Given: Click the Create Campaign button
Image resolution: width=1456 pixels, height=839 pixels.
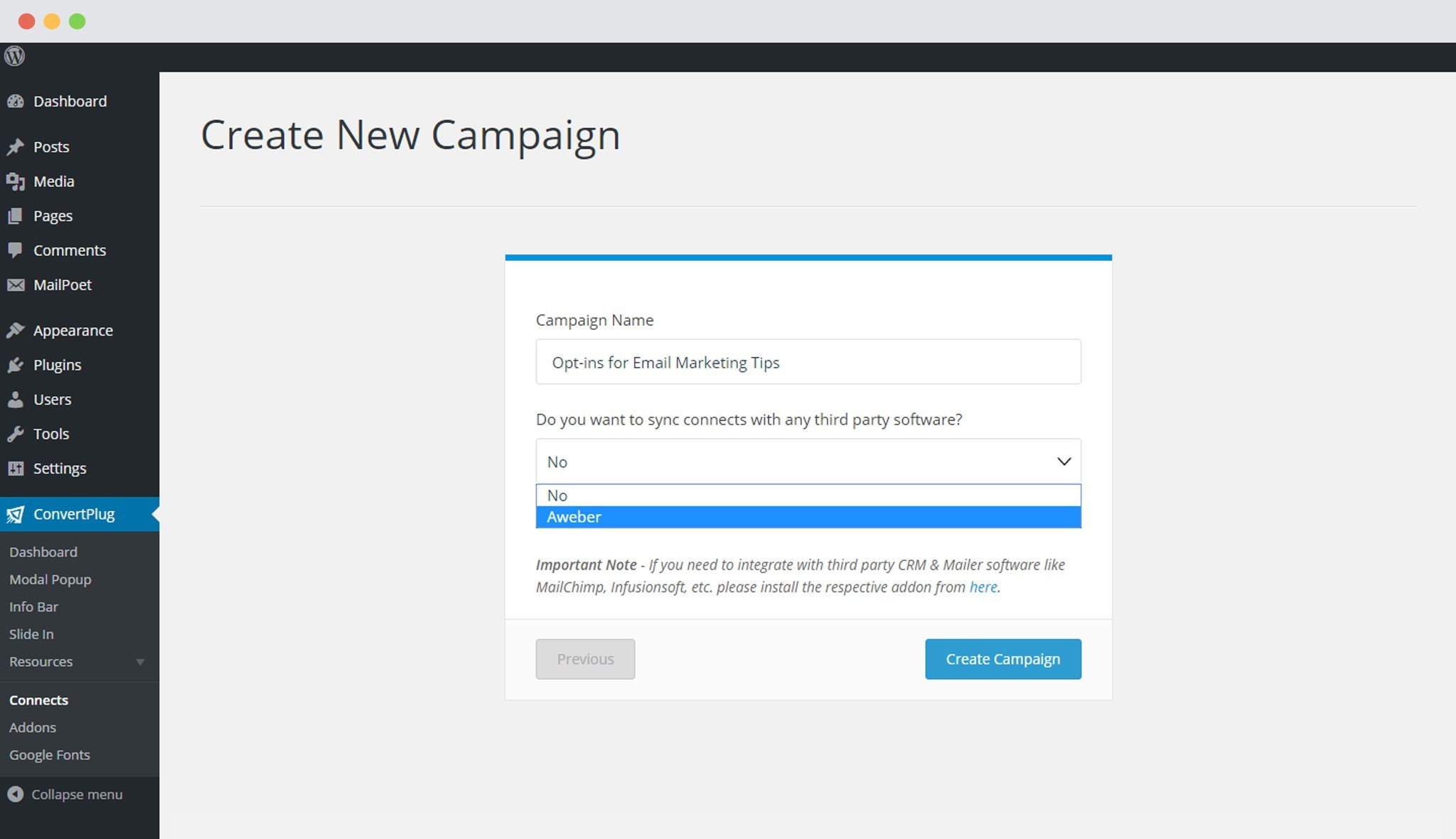Looking at the screenshot, I should [x=1003, y=659].
